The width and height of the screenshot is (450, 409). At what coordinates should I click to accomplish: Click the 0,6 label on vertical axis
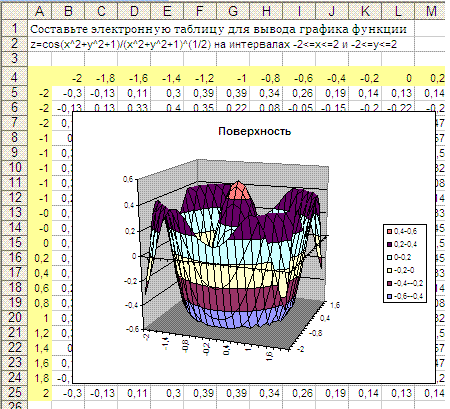(x=128, y=179)
